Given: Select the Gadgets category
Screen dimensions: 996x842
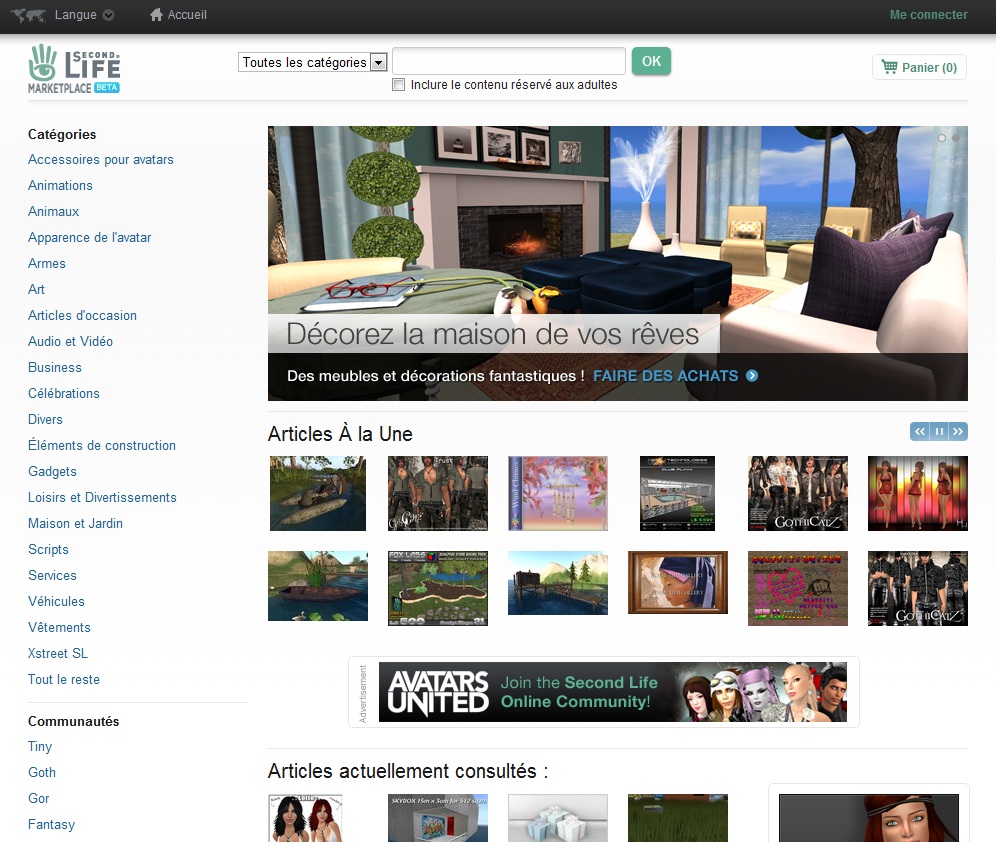Looking at the screenshot, I should 52,472.
